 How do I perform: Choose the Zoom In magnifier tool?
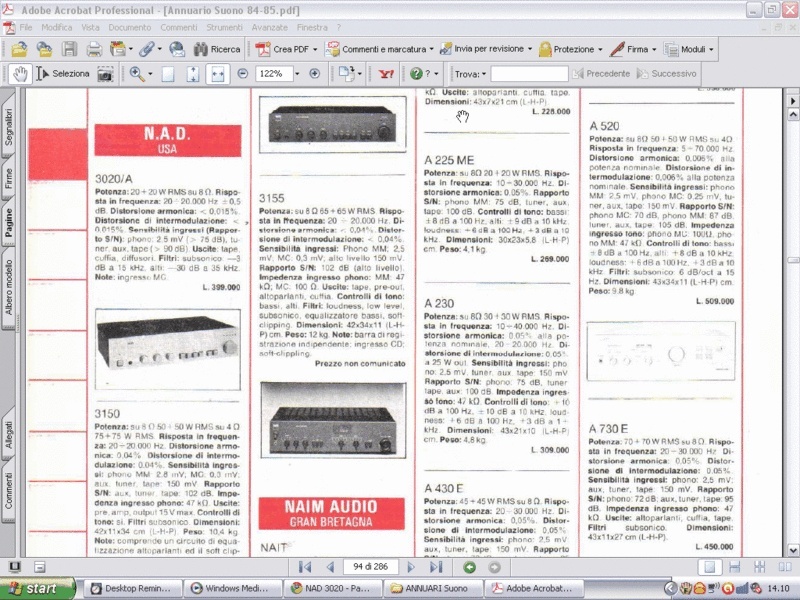coord(136,74)
